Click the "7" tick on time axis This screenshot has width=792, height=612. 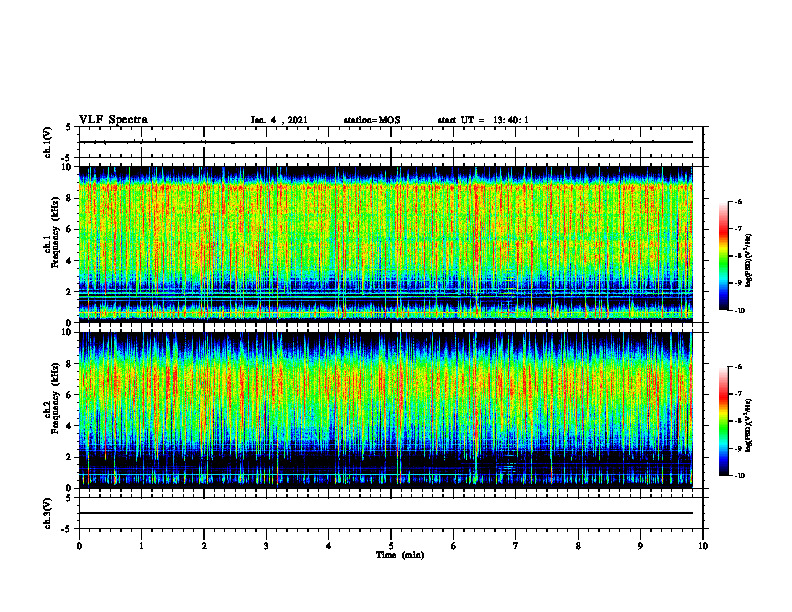pos(516,546)
